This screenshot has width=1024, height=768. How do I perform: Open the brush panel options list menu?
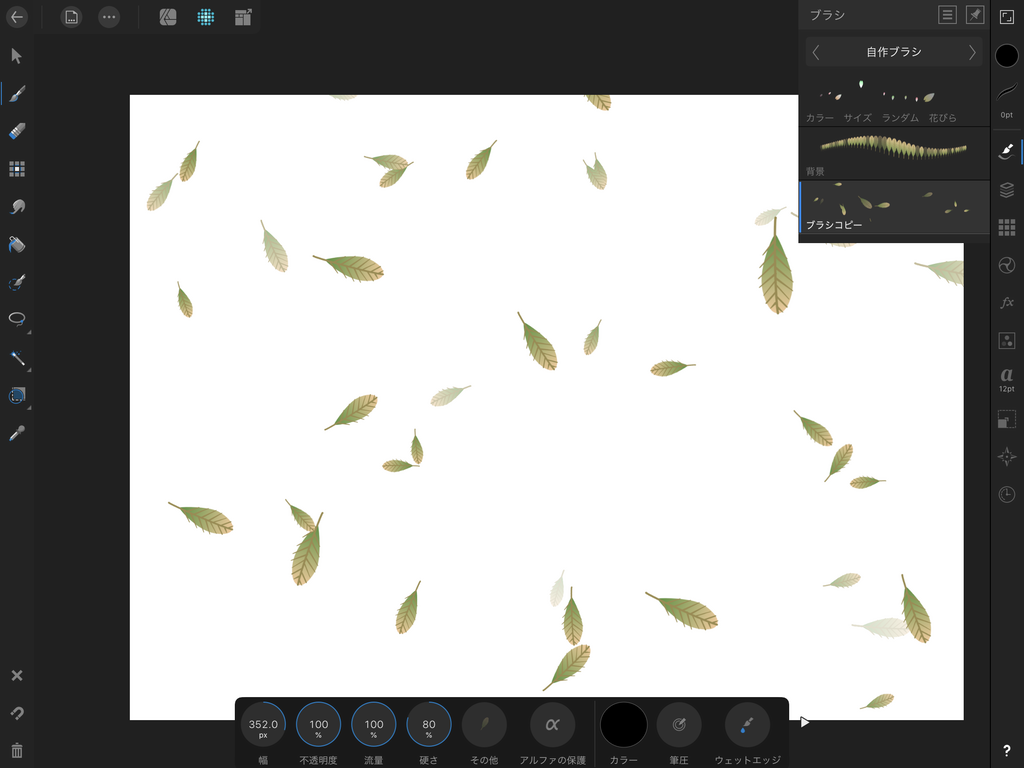[946, 14]
